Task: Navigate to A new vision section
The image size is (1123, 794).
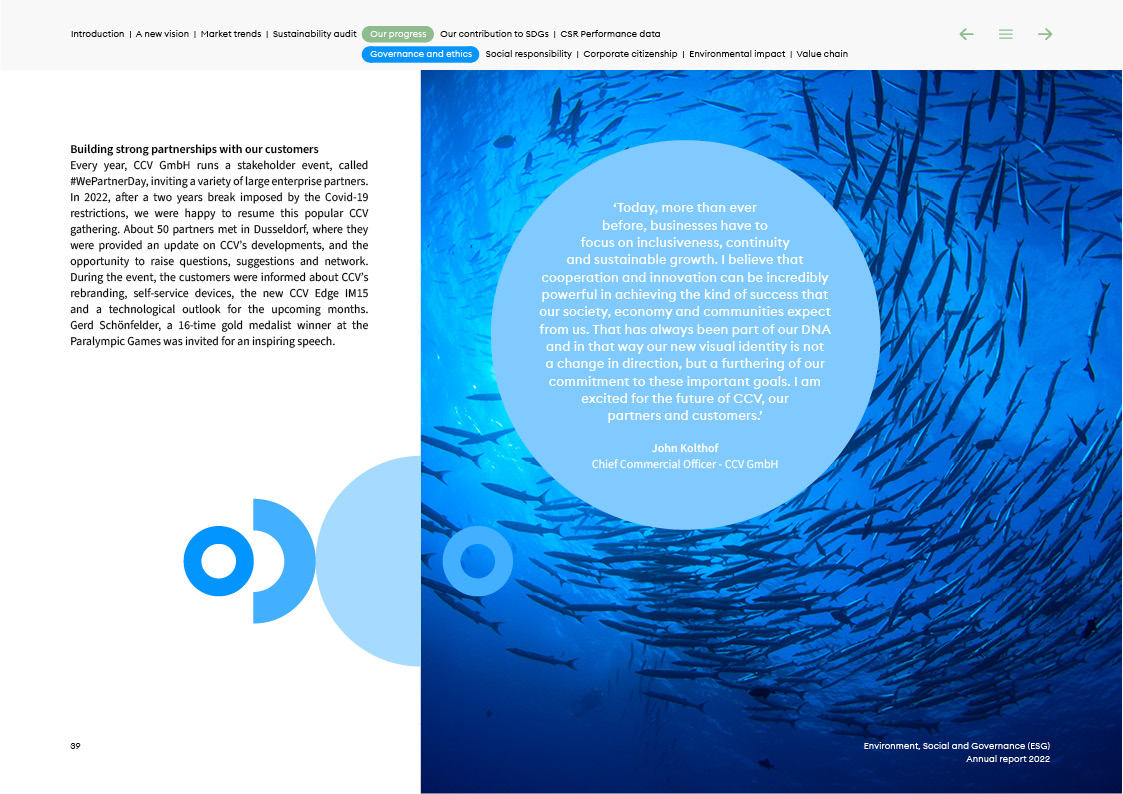Action: coord(162,34)
